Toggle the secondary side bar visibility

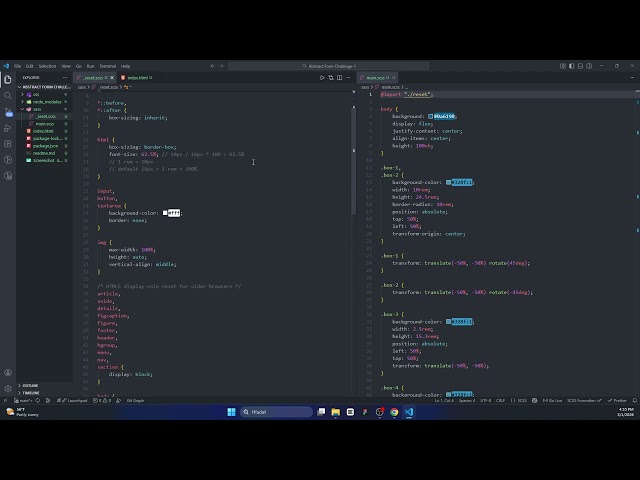[589, 66]
